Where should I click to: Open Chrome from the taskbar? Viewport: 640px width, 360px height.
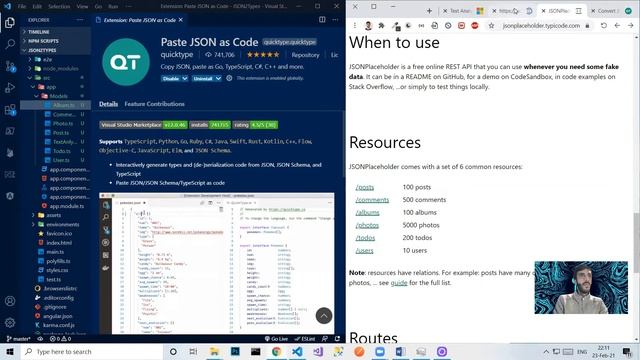tap(276, 351)
